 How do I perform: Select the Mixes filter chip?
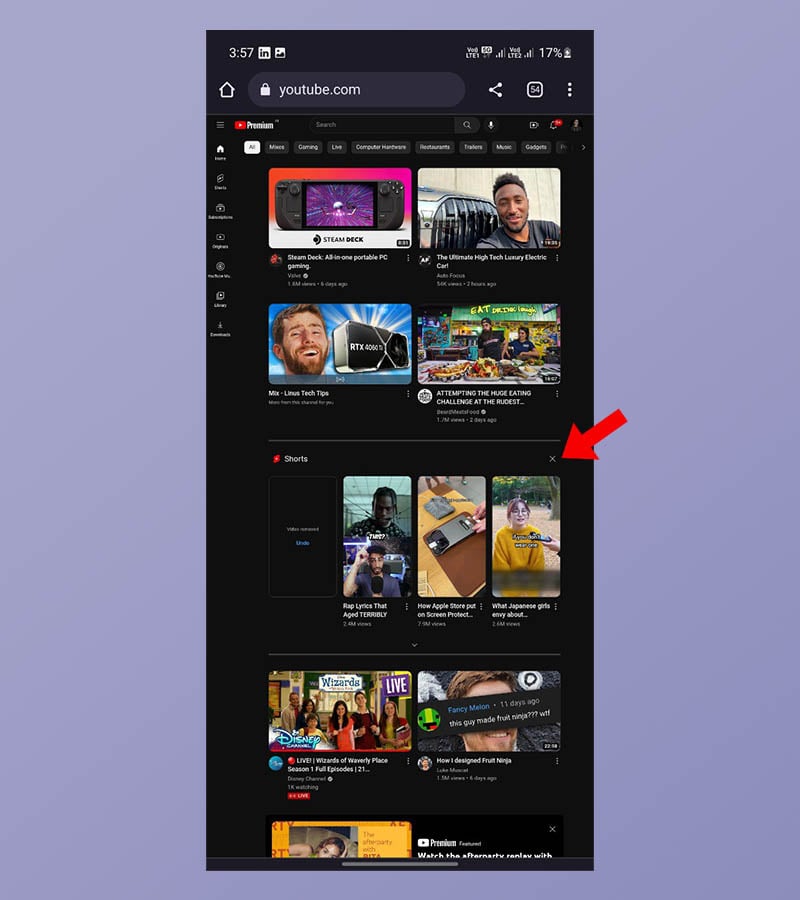coord(277,147)
